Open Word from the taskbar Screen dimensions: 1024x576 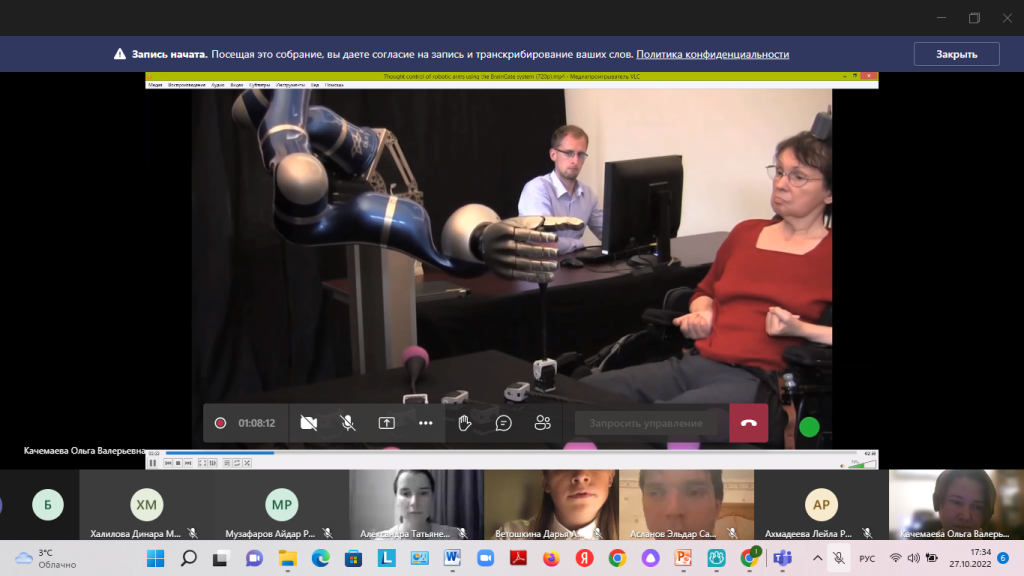coord(453,558)
